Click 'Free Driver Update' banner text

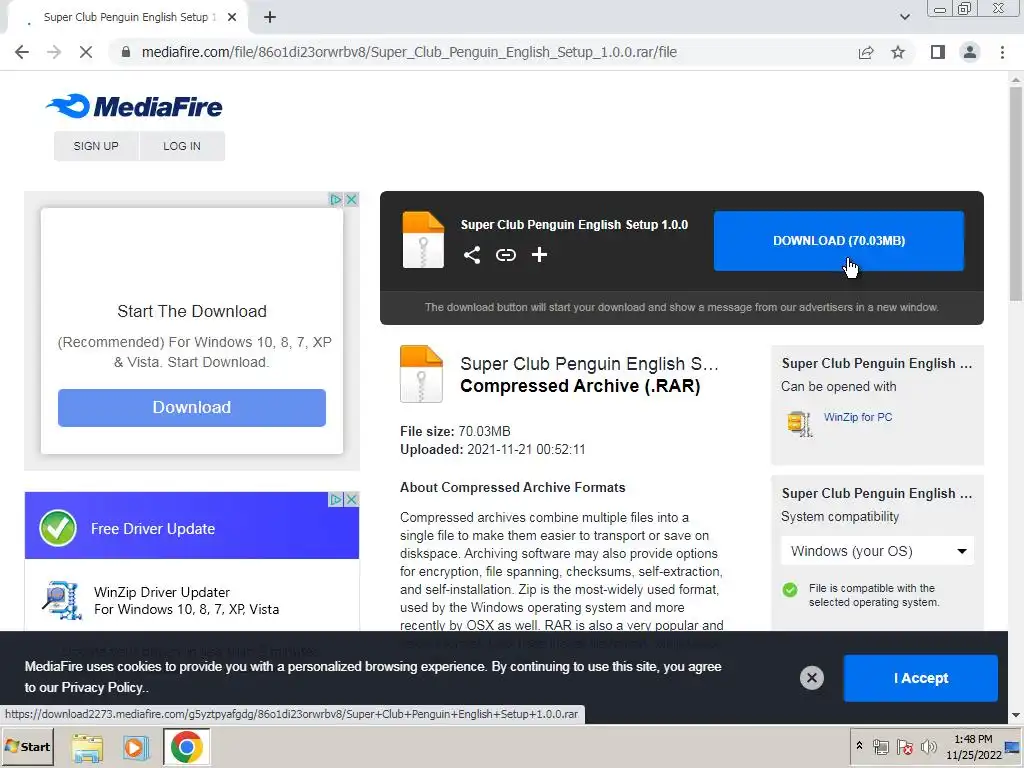153,529
